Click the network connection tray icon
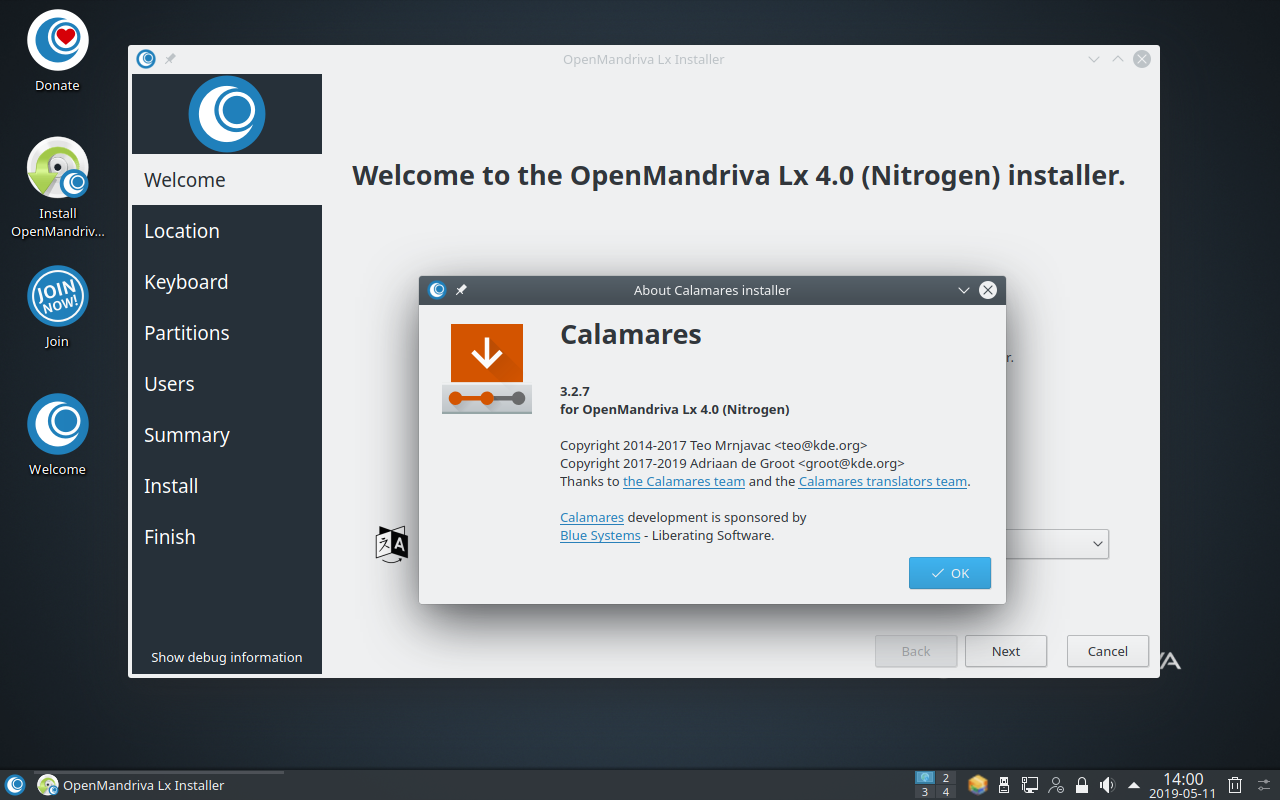Image resolution: width=1280 pixels, height=800 pixels. (x=1030, y=785)
